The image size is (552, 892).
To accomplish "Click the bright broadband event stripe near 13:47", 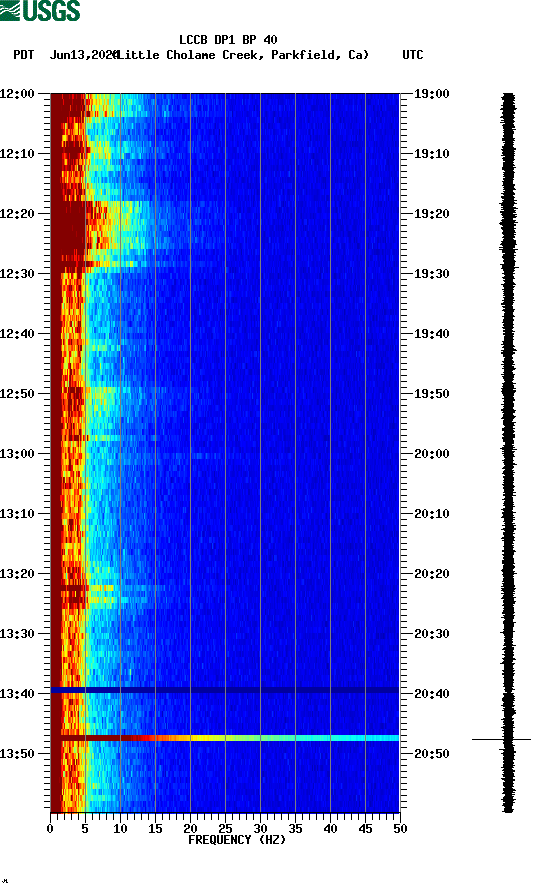I will [225, 738].
